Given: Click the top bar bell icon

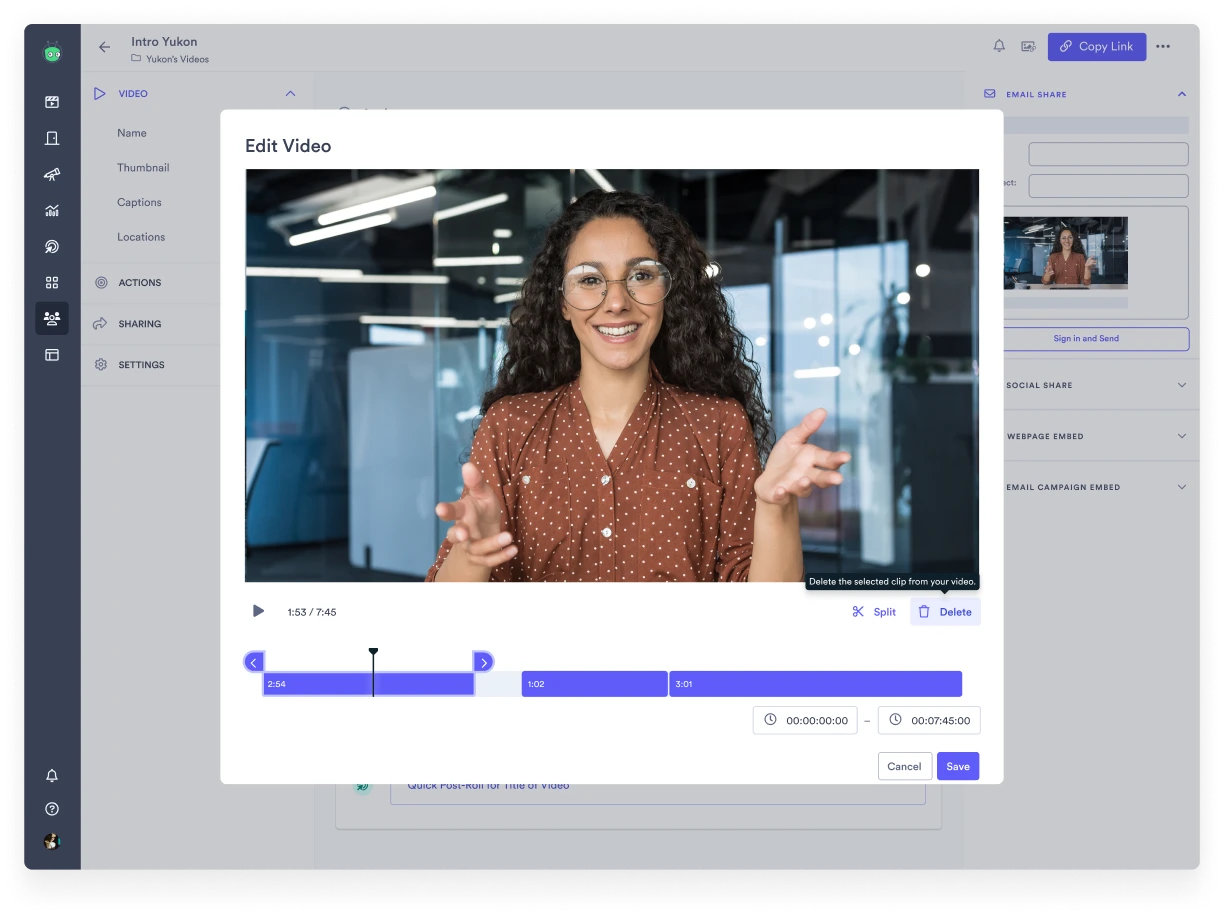Looking at the screenshot, I should click(x=999, y=46).
